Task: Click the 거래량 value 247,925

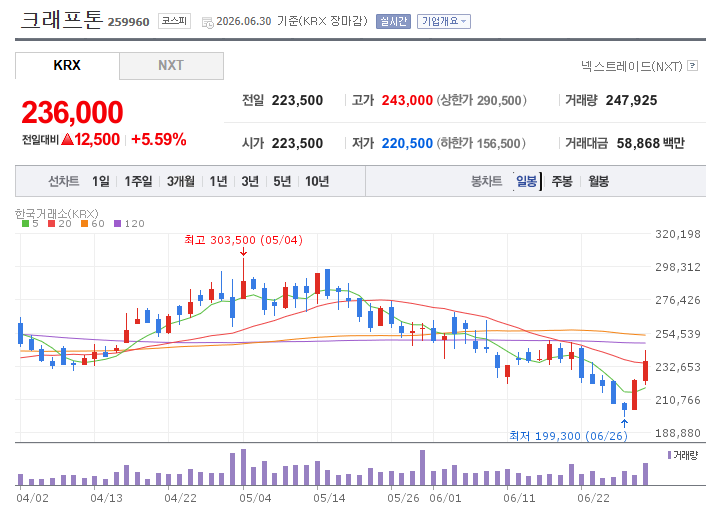Action: click(631, 100)
